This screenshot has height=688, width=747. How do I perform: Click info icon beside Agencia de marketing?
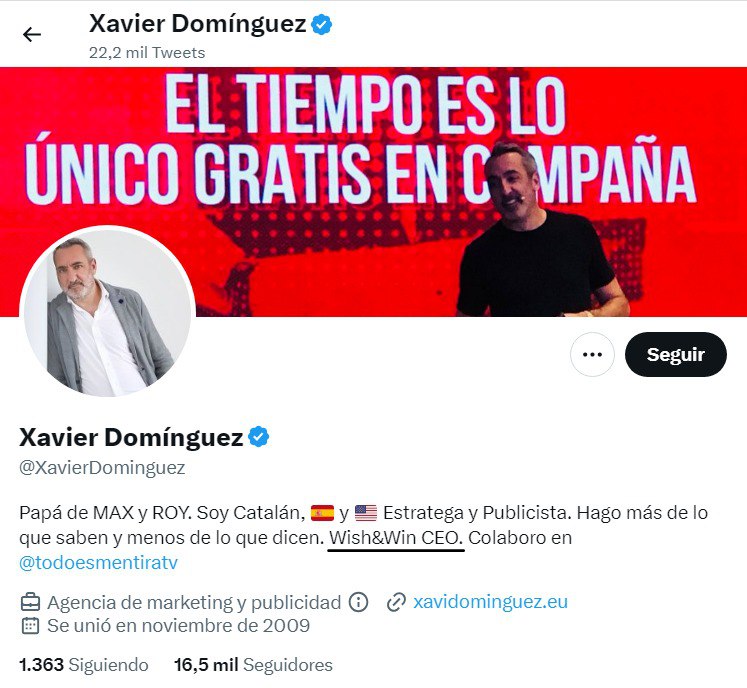(x=358, y=602)
